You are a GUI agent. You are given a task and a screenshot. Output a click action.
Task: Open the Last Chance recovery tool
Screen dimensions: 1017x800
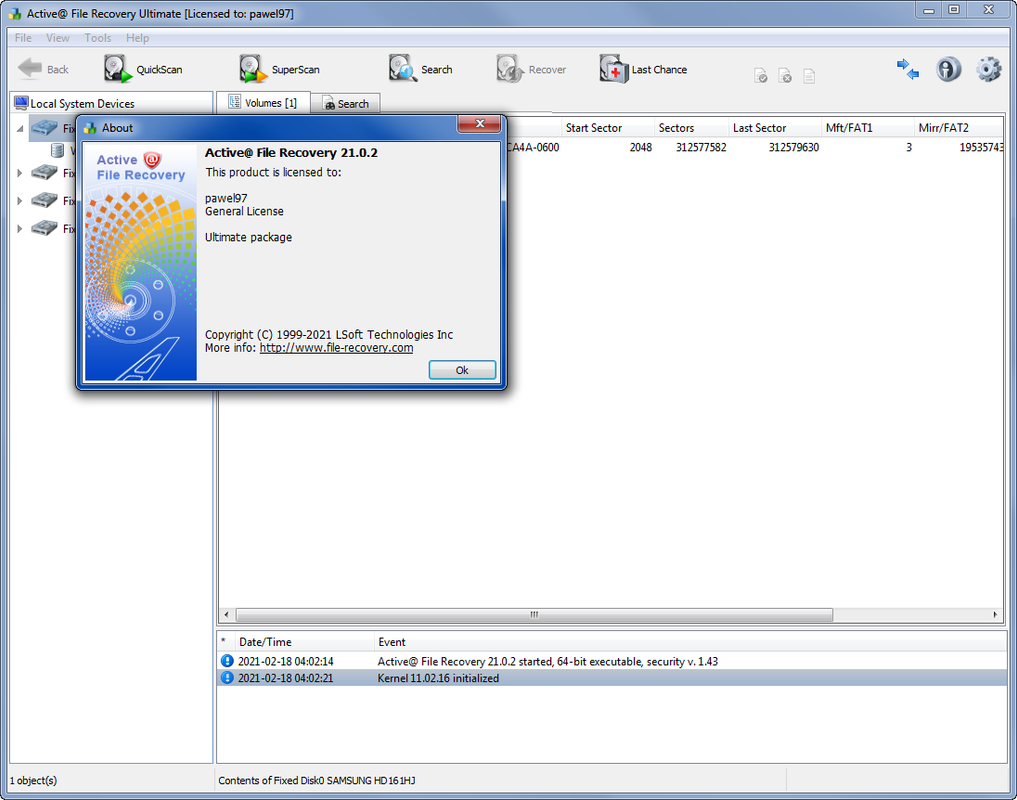tap(643, 69)
